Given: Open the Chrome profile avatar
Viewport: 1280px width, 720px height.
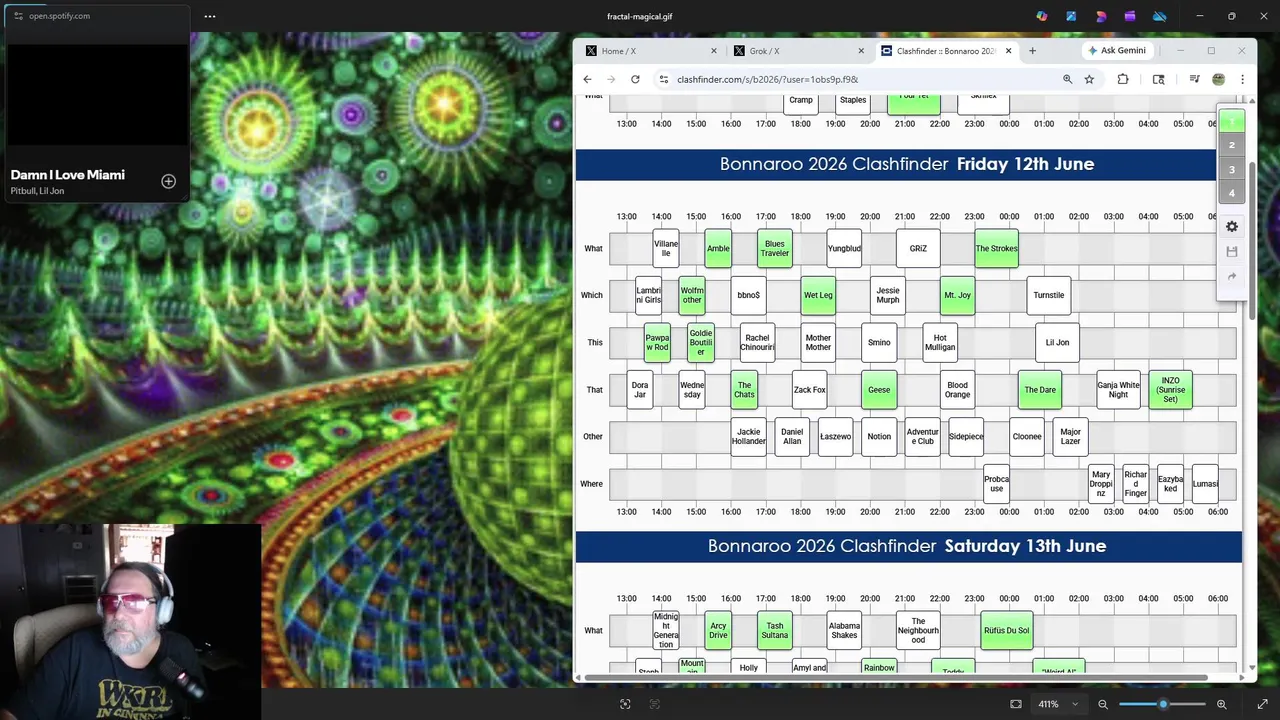Looking at the screenshot, I should (x=1218, y=79).
